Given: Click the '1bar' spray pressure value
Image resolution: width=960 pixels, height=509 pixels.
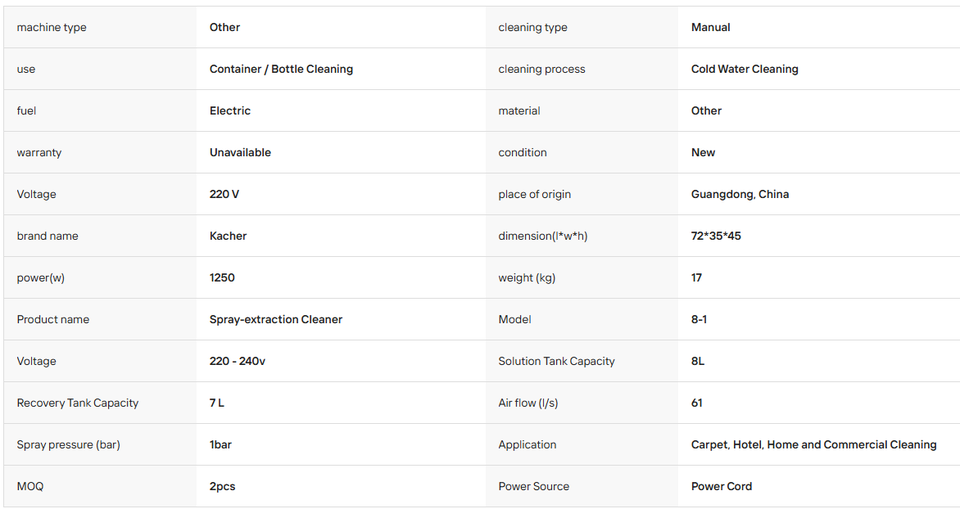Looking at the screenshot, I should (x=220, y=445).
